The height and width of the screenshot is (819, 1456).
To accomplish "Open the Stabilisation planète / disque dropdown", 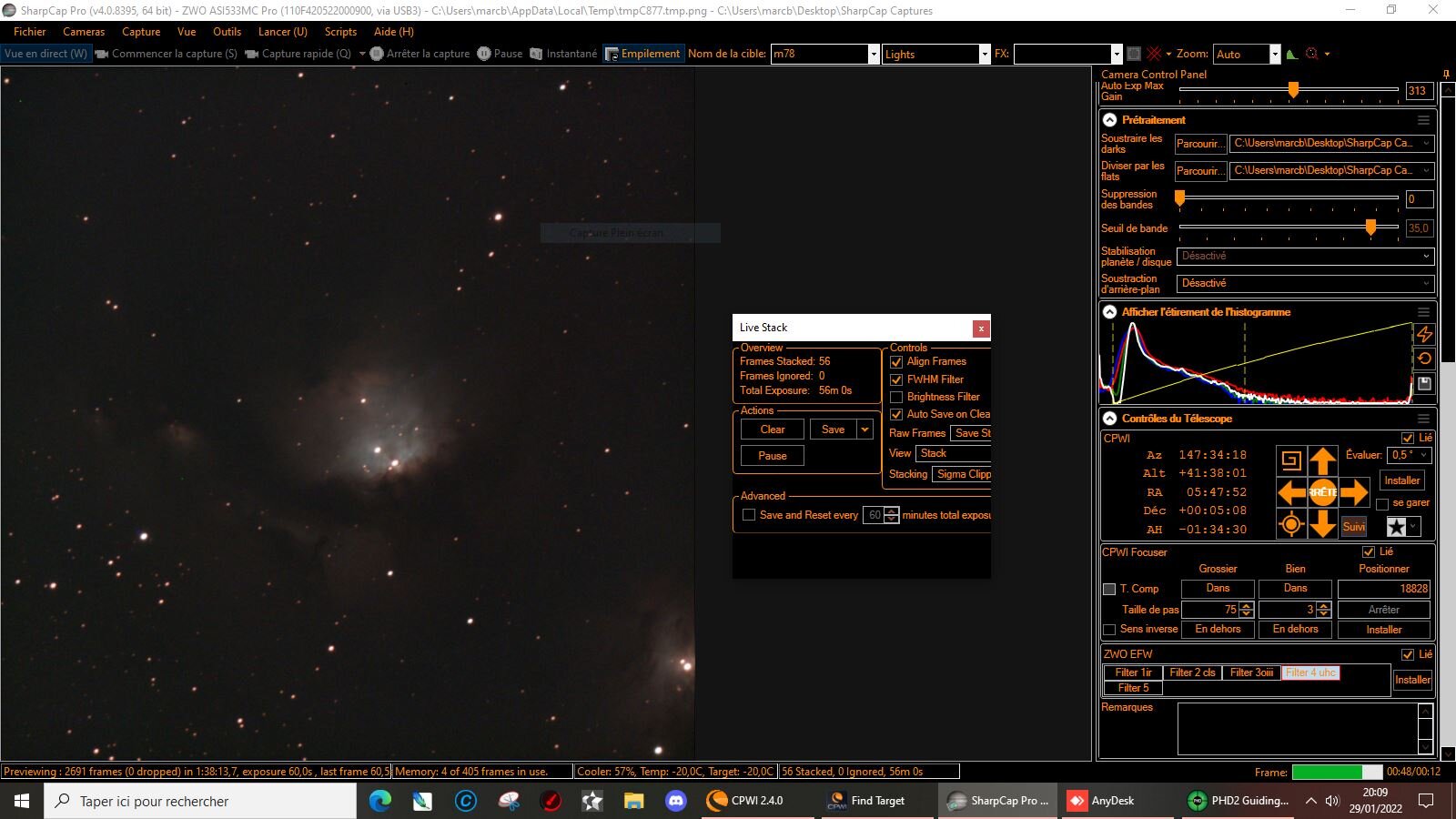I will pos(1306,257).
